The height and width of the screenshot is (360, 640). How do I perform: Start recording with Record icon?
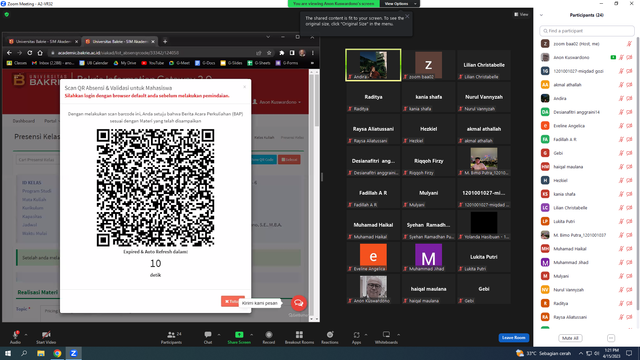coord(269,335)
